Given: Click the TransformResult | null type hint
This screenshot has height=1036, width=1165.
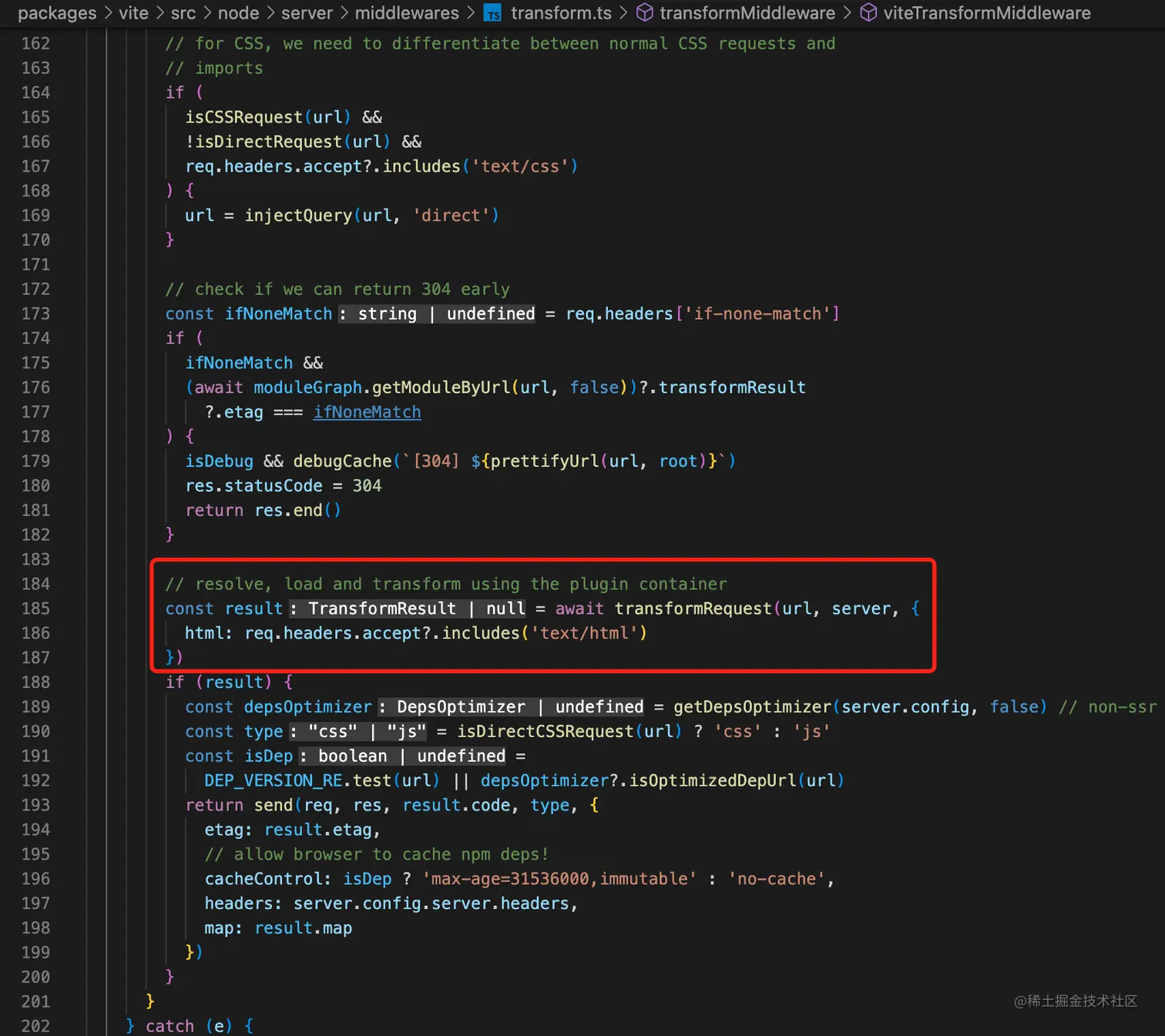Looking at the screenshot, I should point(408,609).
